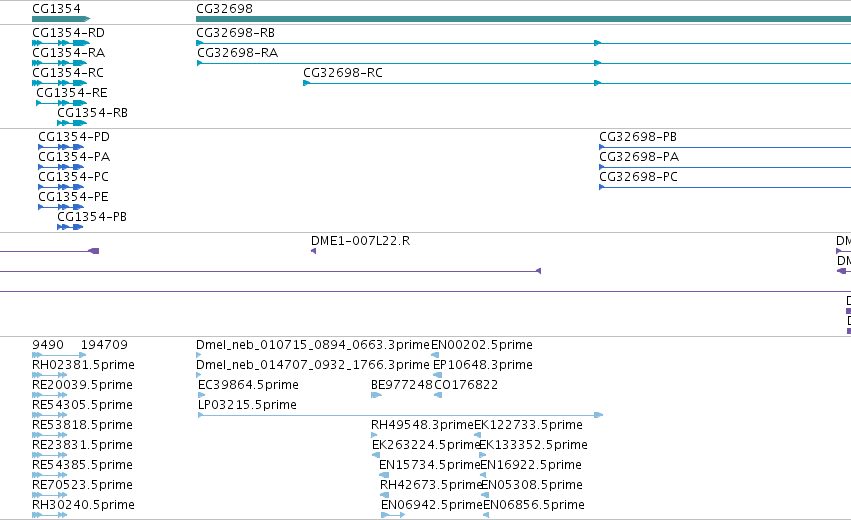
Task: Select protein CG1354-PC
Action: (x=73, y=177)
